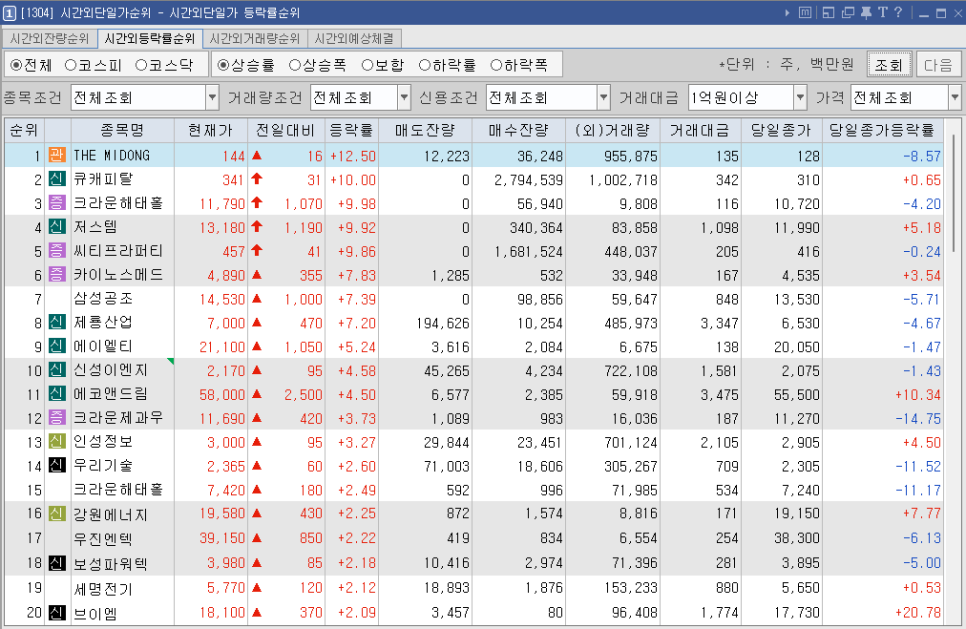Click the green 신 badge beside 강원에너지
The height and width of the screenshot is (629, 966).
(57, 513)
